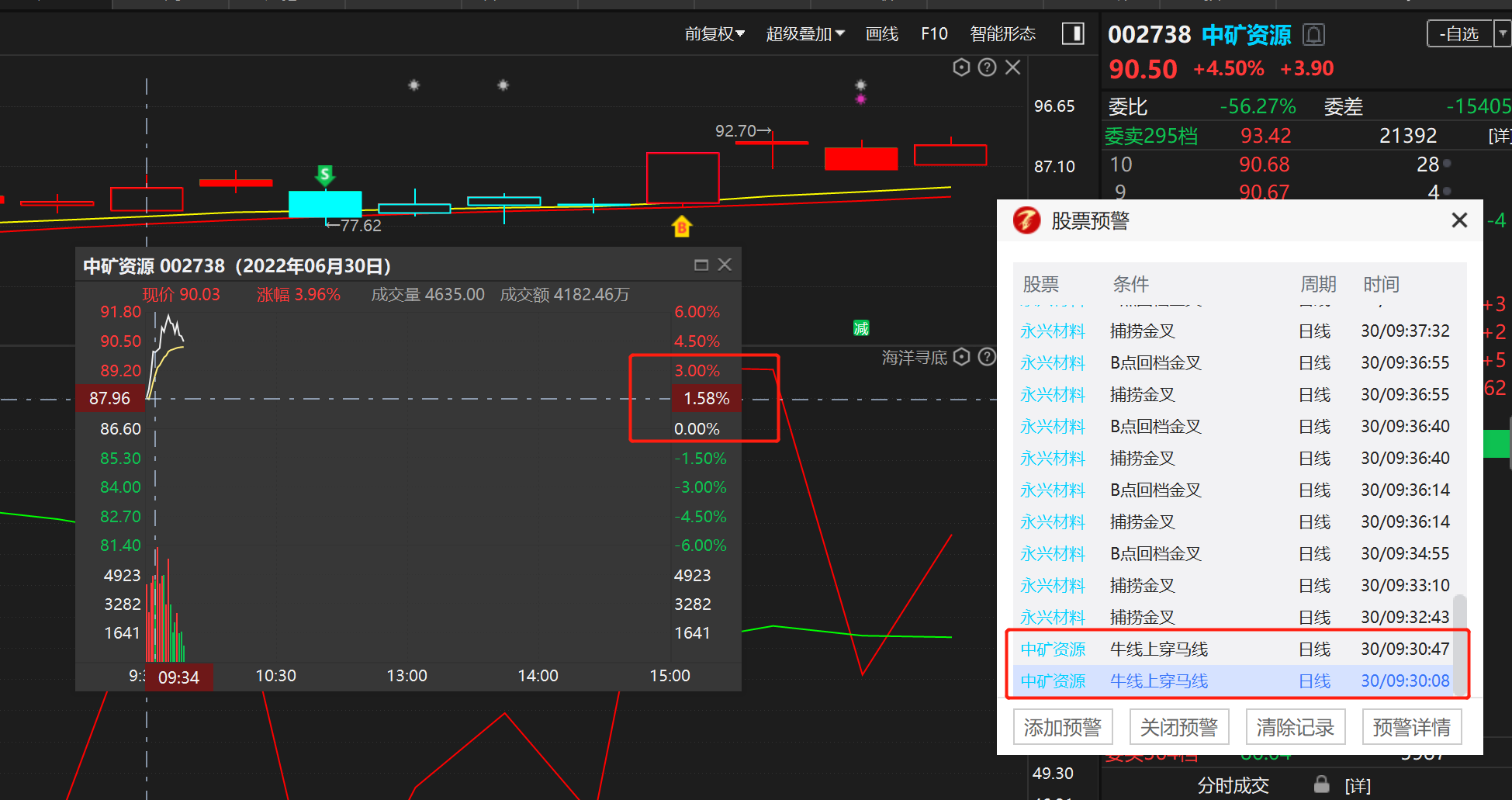The image size is (1512, 800).
Task: Click the 委差 label in quote panel
Action: point(1343,106)
